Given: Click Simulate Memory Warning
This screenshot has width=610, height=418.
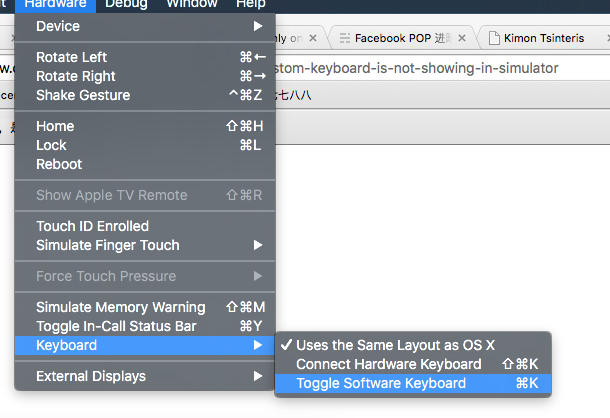Looking at the screenshot, I should [x=120, y=307].
